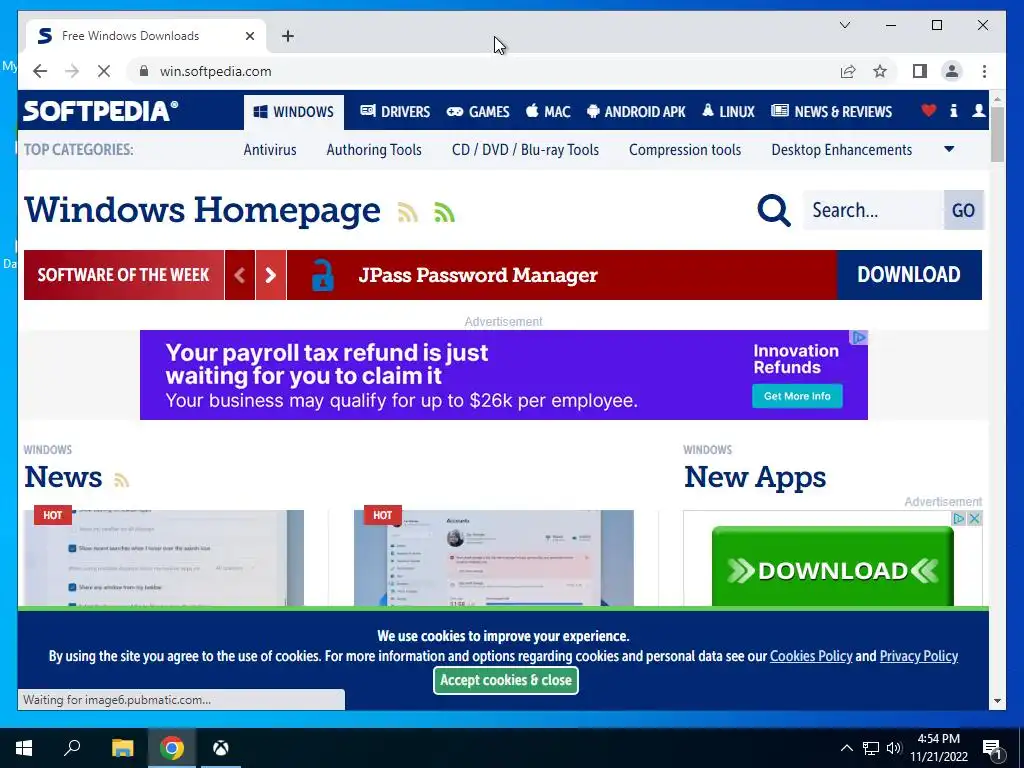Open CD / DVD / Blu-ray Tools category
This screenshot has width=1024, height=768.
525,150
